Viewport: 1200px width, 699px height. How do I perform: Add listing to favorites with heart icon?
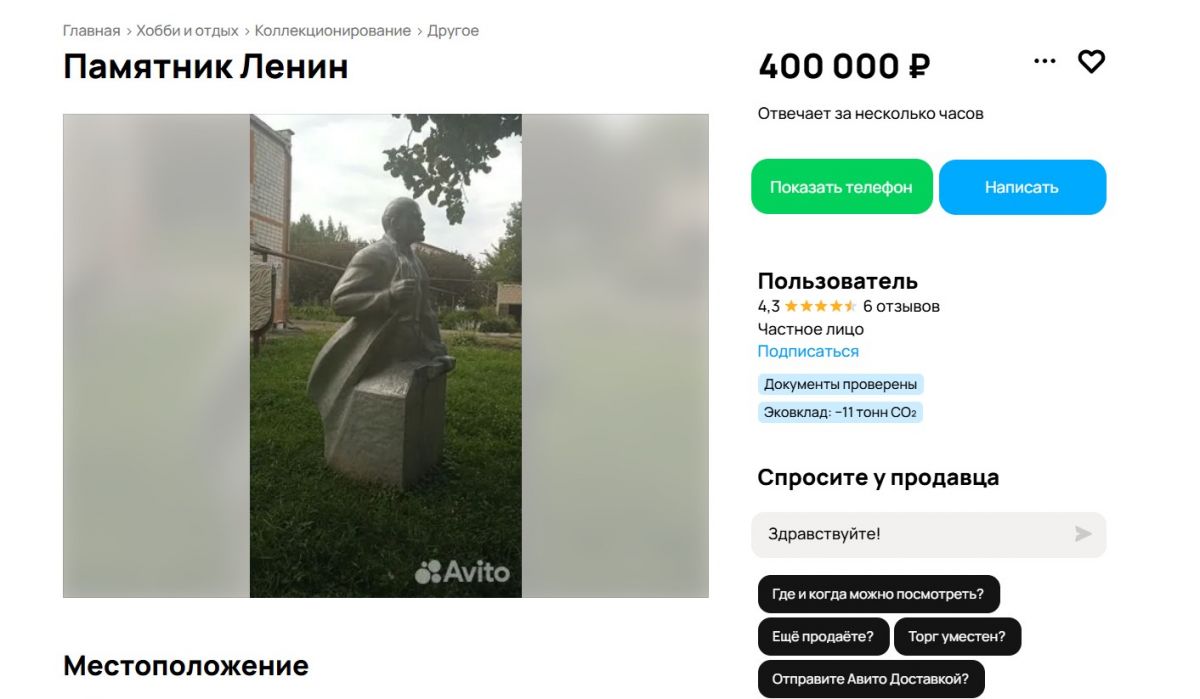[1091, 62]
